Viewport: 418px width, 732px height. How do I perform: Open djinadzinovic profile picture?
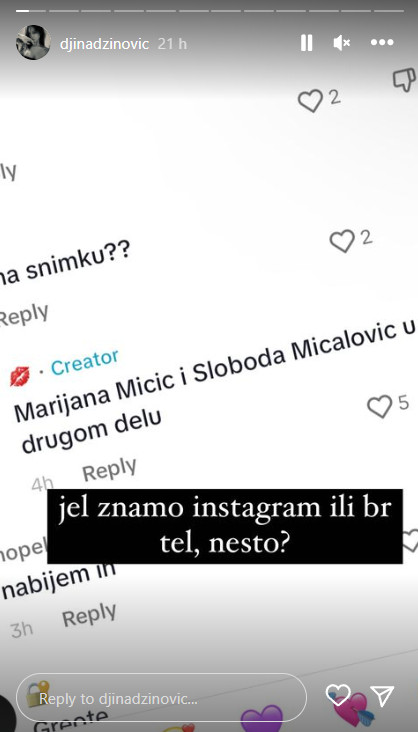pyautogui.click(x=33, y=42)
